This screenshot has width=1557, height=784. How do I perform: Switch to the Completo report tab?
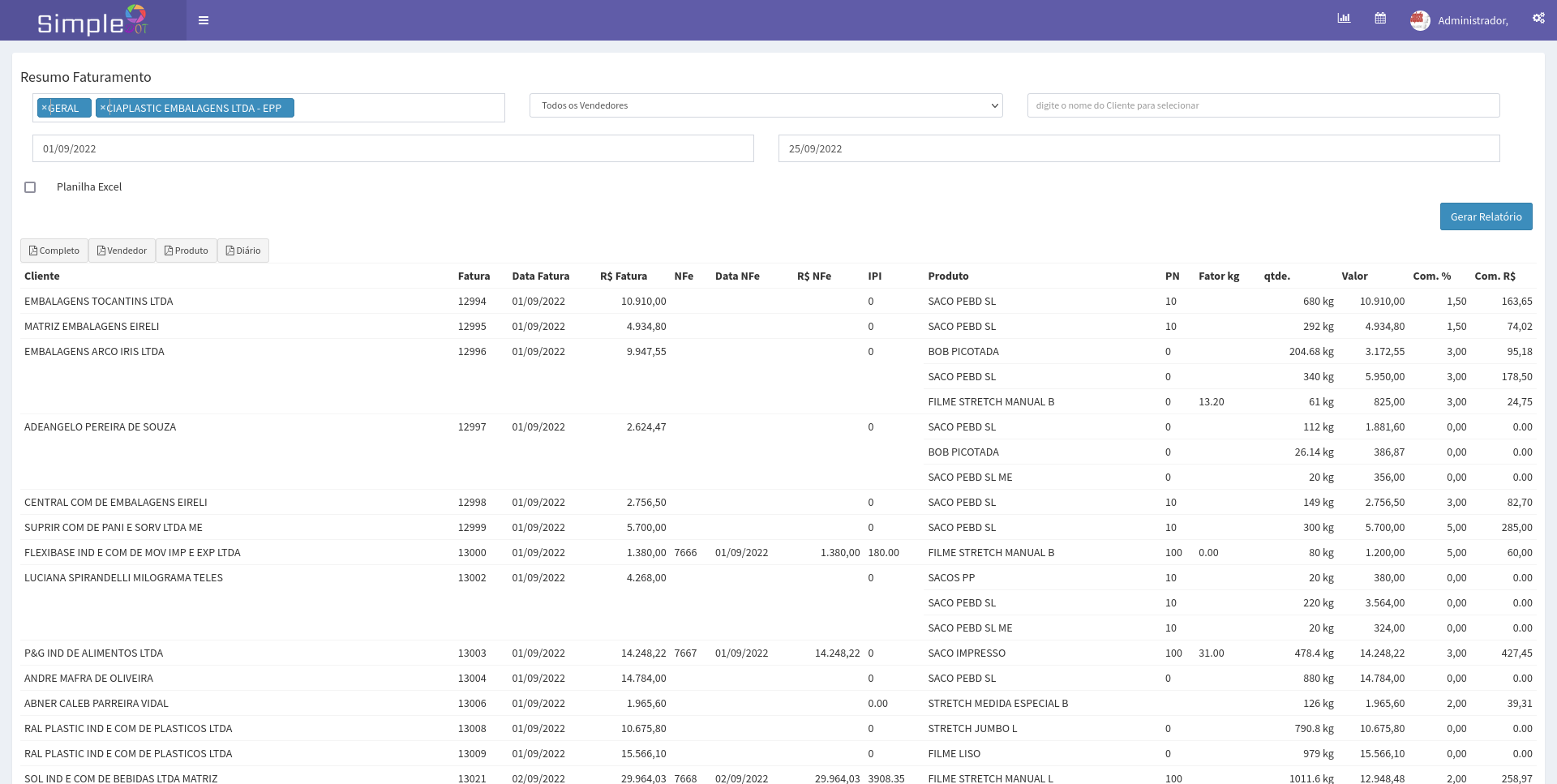(54, 251)
